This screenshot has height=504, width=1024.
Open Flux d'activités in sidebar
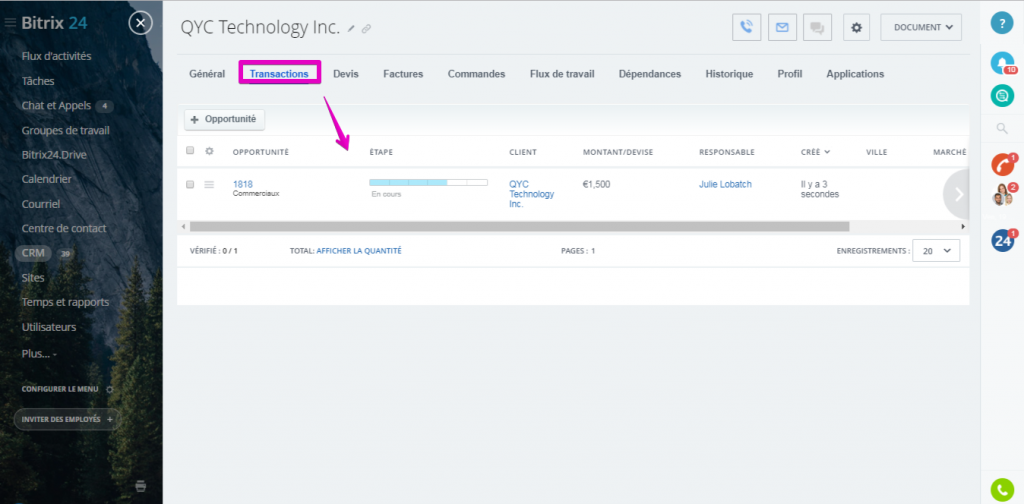click(56, 56)
